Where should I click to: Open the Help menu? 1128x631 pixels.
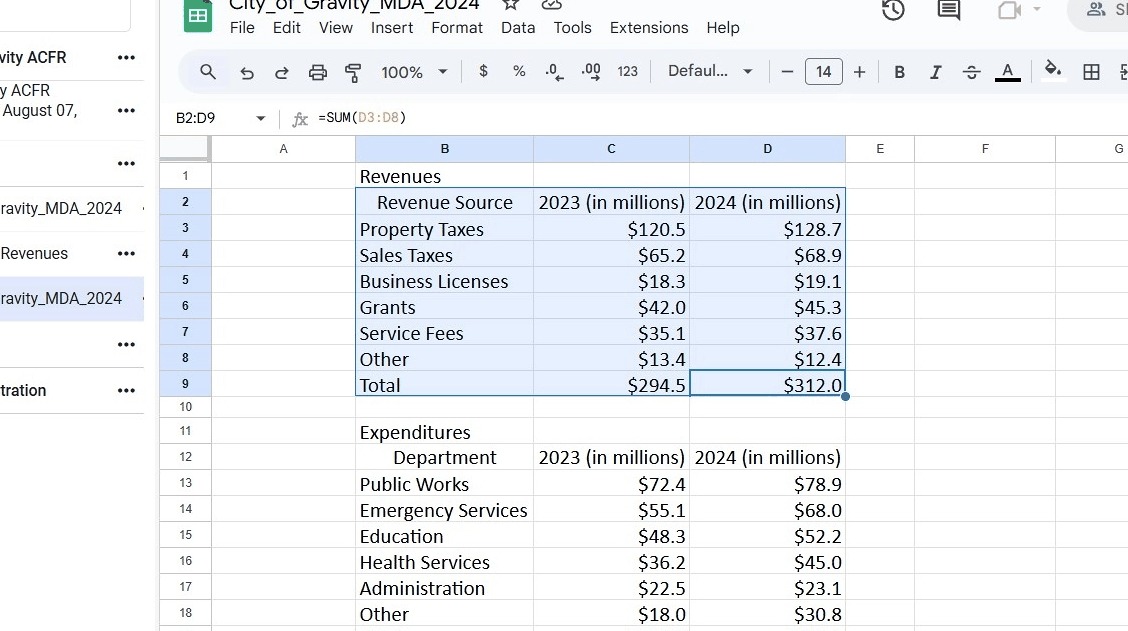(x=722, y=27)
